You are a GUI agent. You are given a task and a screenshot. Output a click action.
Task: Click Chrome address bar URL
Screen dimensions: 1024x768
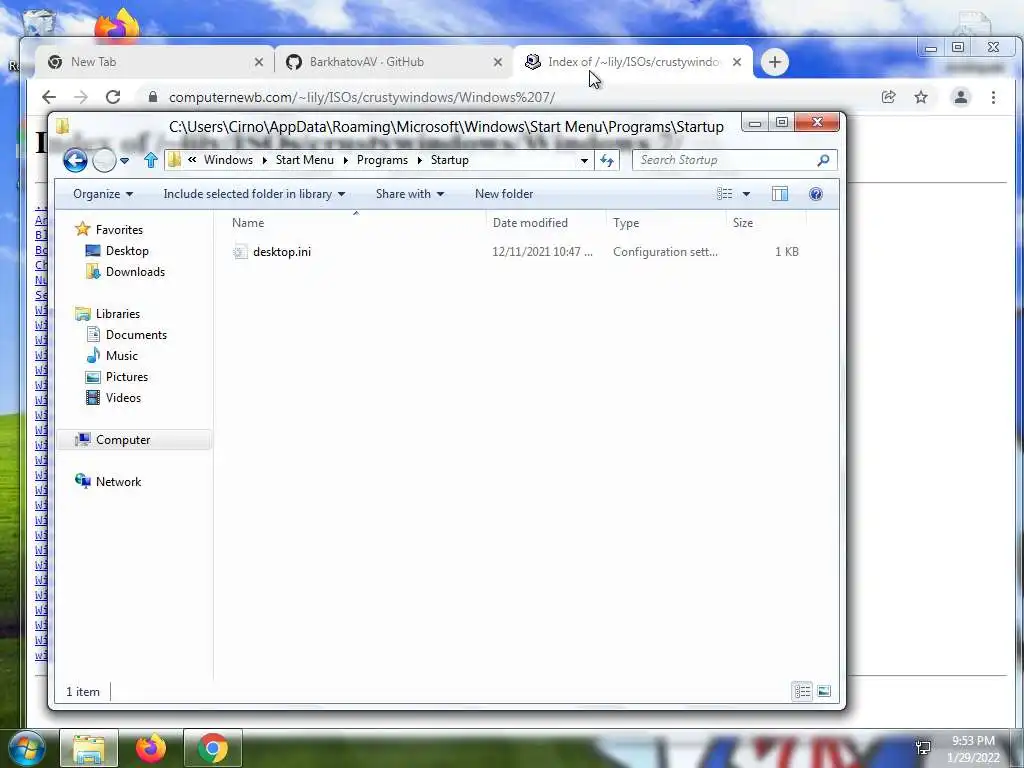(362, 97)
